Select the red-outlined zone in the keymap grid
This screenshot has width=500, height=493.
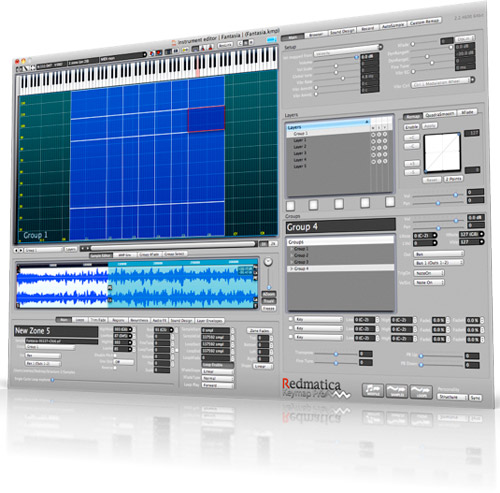[x=206, y=119]
